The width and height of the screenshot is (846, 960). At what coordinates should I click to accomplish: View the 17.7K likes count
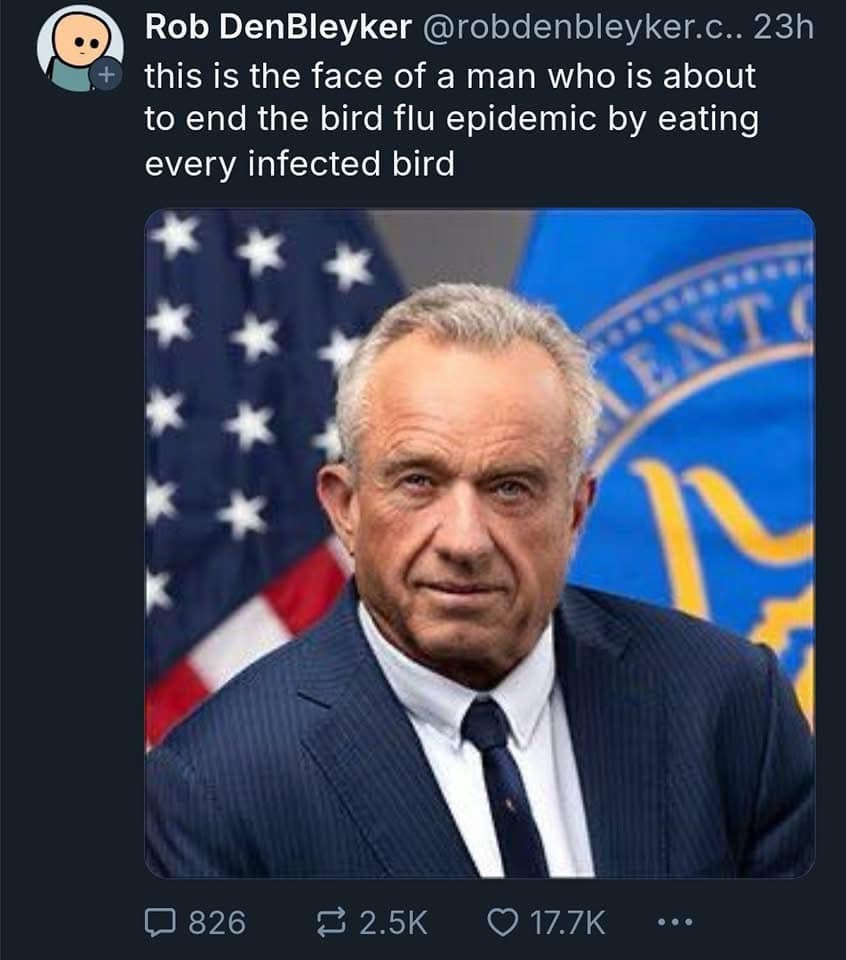coord(567,922)
